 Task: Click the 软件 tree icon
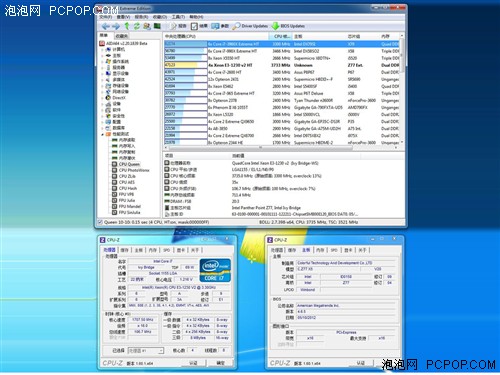pyautogui.click(x=108, y=110)
